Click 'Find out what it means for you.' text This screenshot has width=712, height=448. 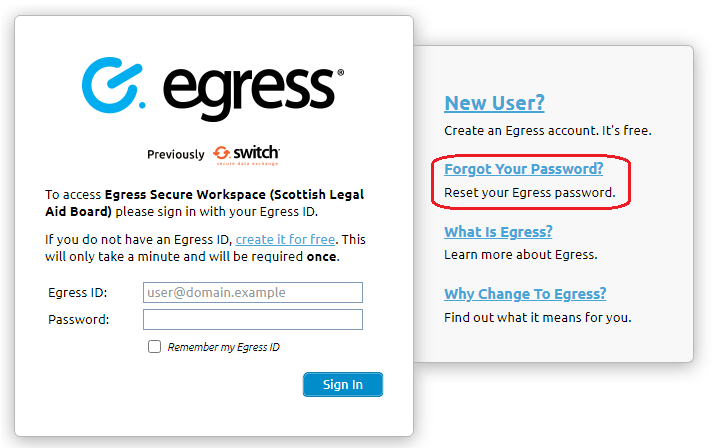538,317
